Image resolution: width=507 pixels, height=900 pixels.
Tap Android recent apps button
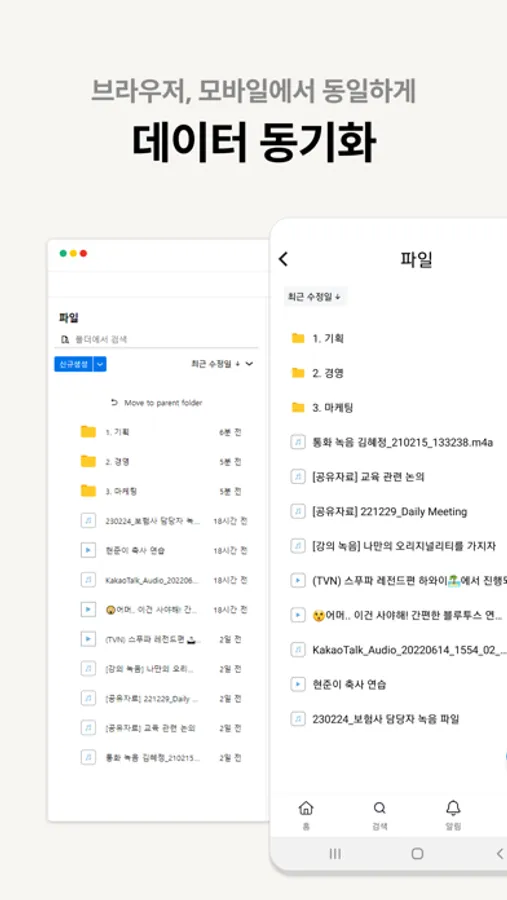tap(335, 854)
